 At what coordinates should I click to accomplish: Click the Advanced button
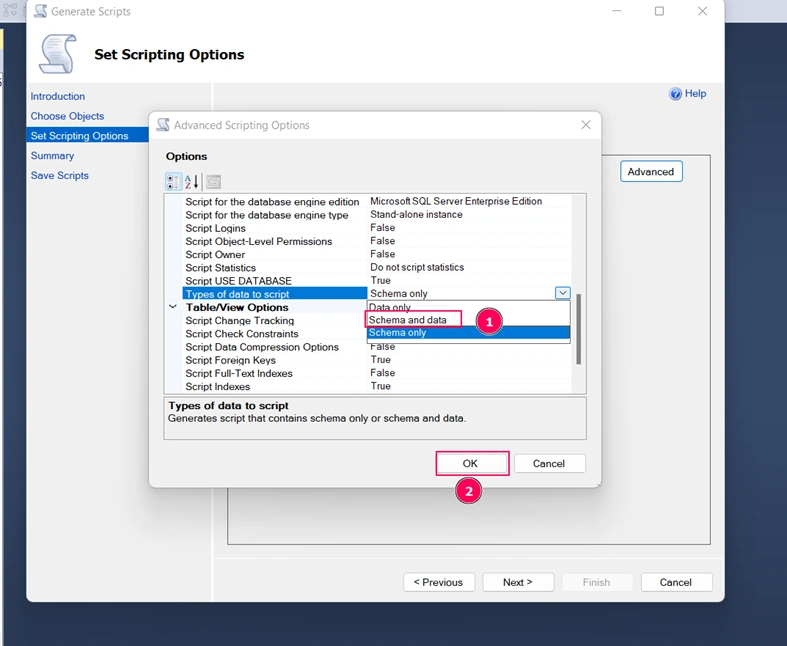[651, 172]
